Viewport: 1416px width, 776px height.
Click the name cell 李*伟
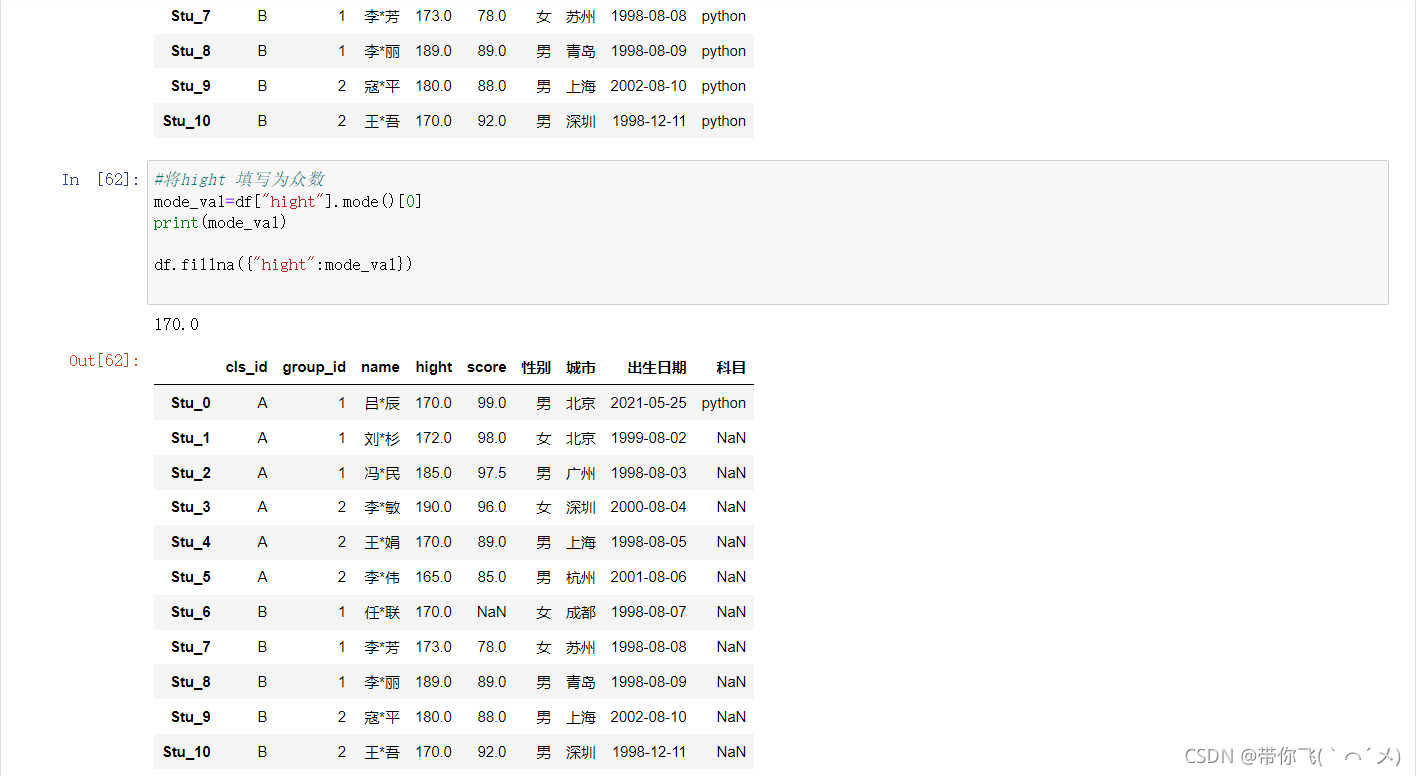tap(382, 577)
